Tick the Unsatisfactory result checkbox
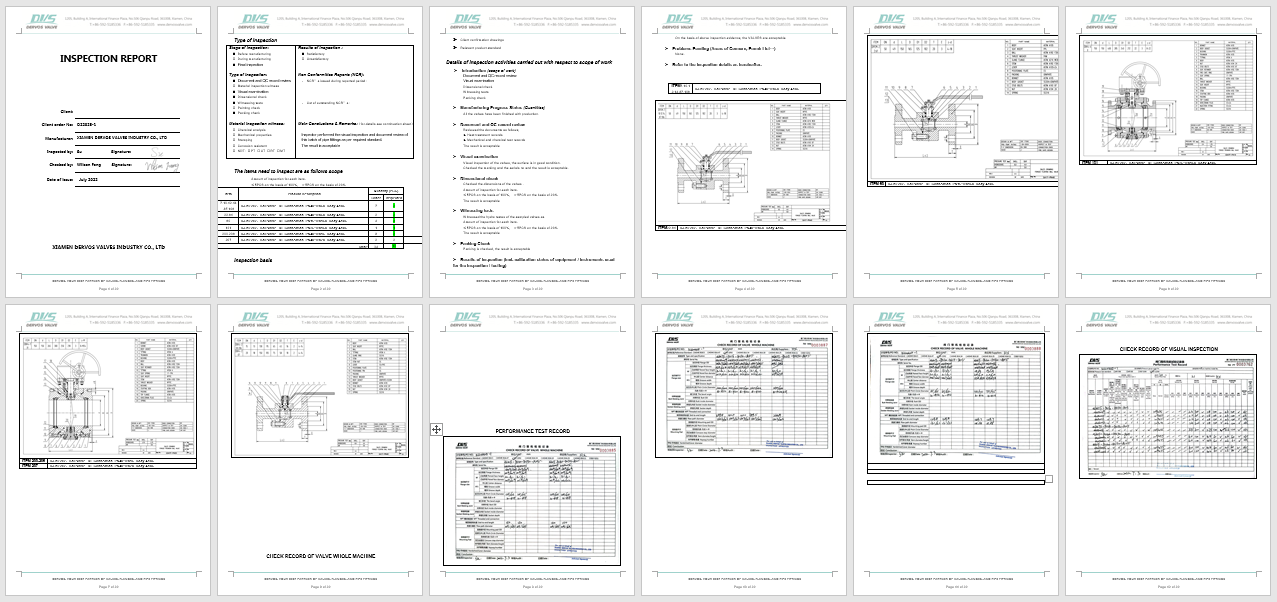Image resolution: width=1277 pixels, height=602 pixels. (x=302, y=59)
